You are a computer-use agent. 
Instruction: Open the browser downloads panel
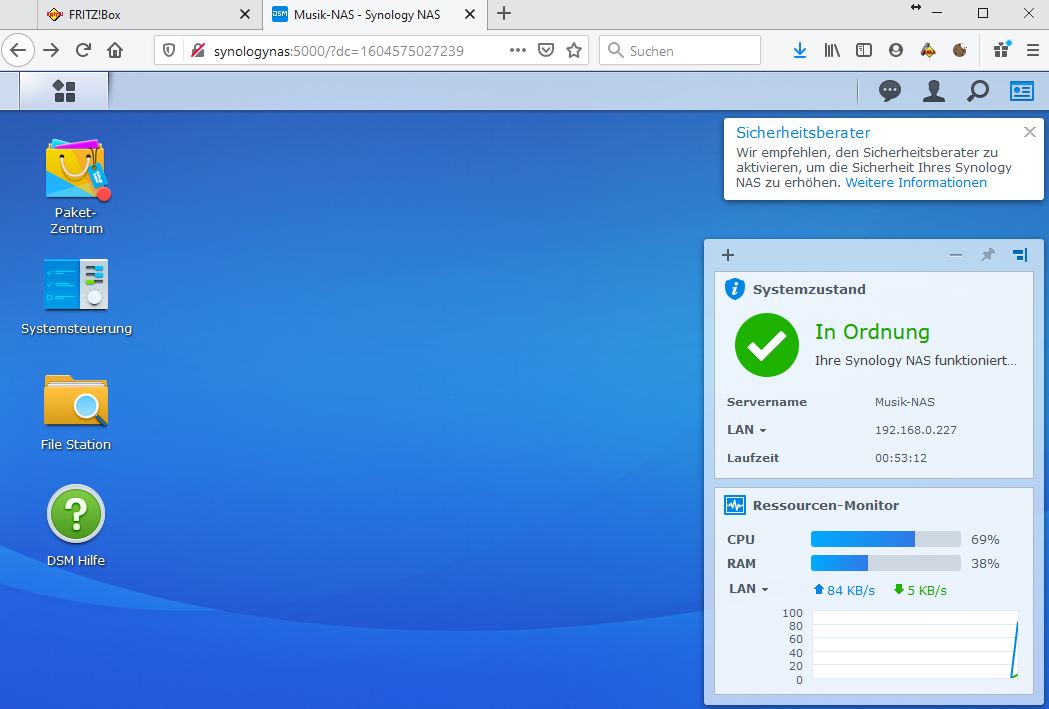tap(799, 50)
